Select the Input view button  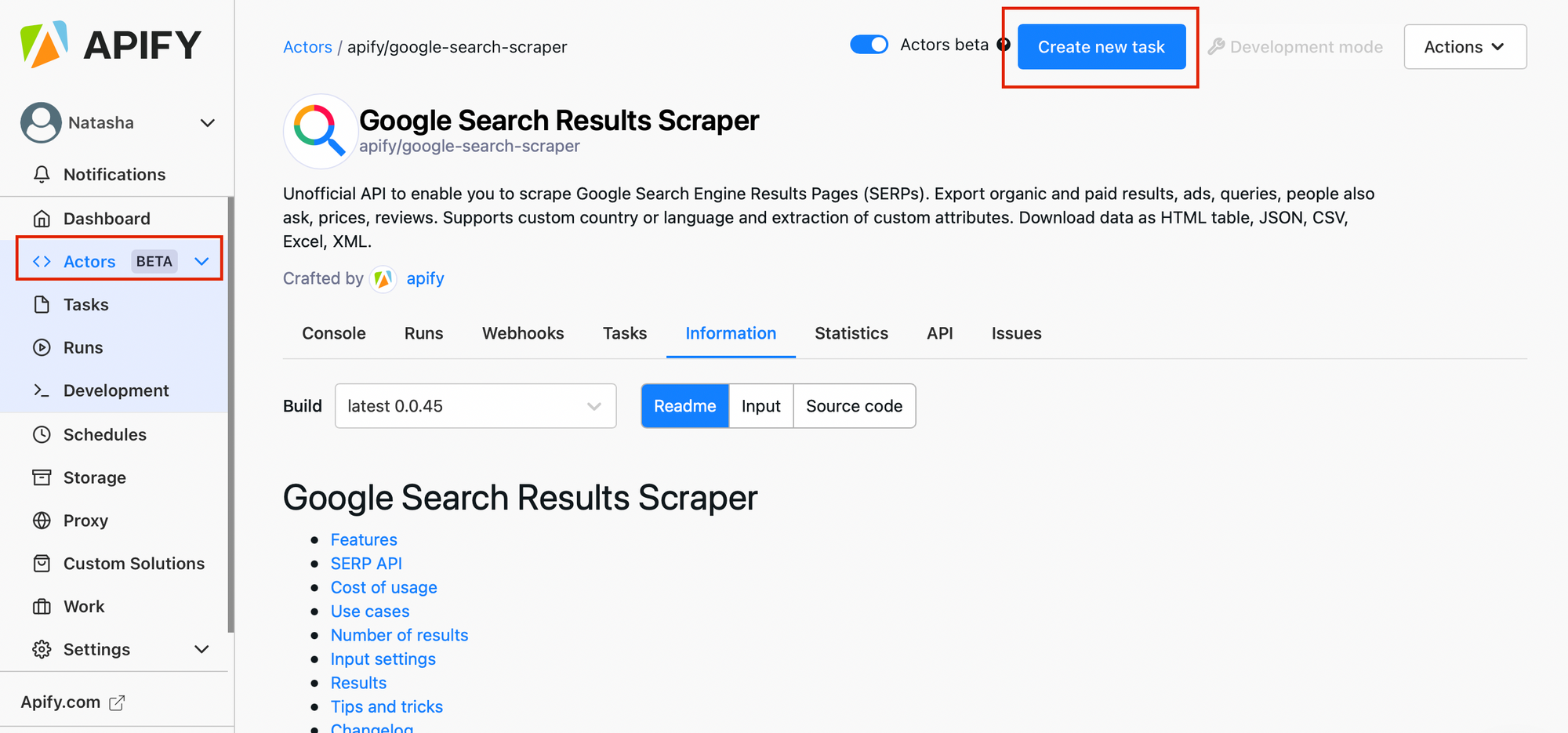point(761,406)
